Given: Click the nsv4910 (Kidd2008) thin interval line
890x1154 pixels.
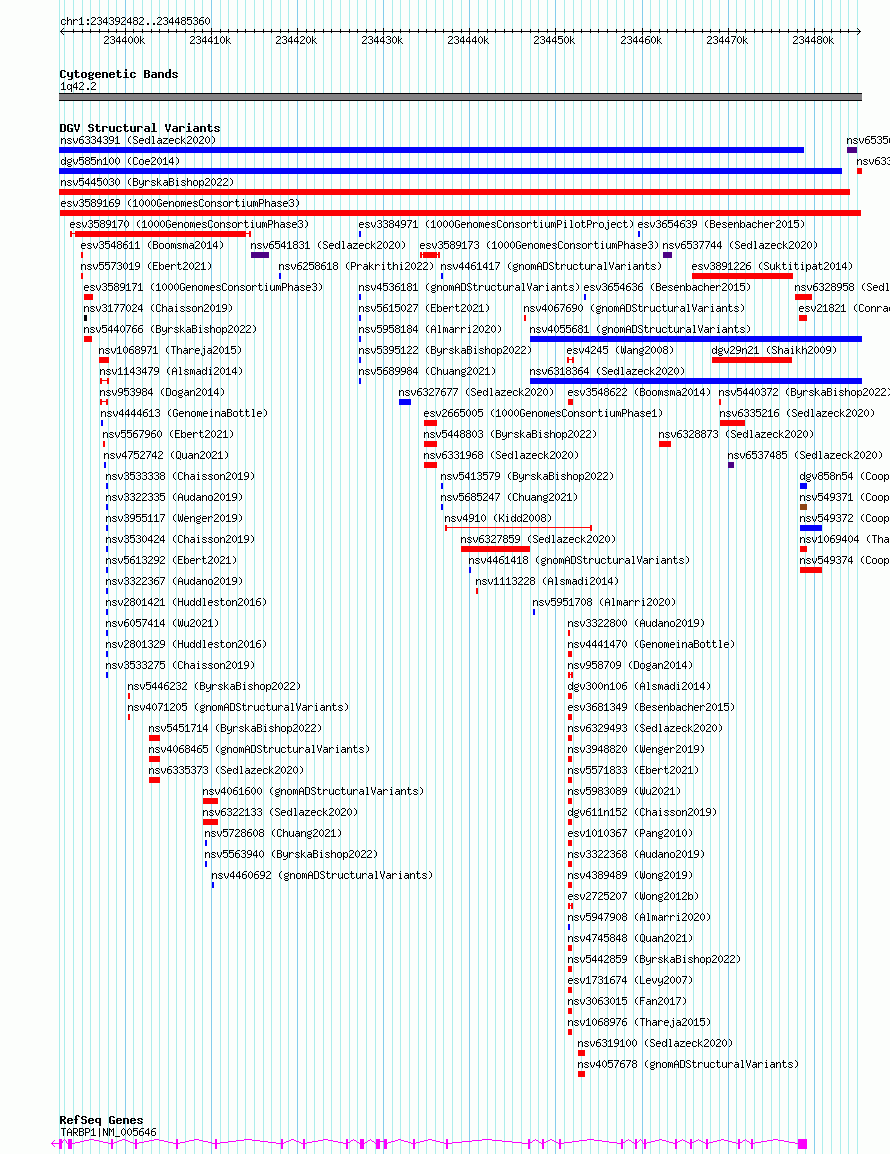Looking at the screenshot, I should (518, 528).
